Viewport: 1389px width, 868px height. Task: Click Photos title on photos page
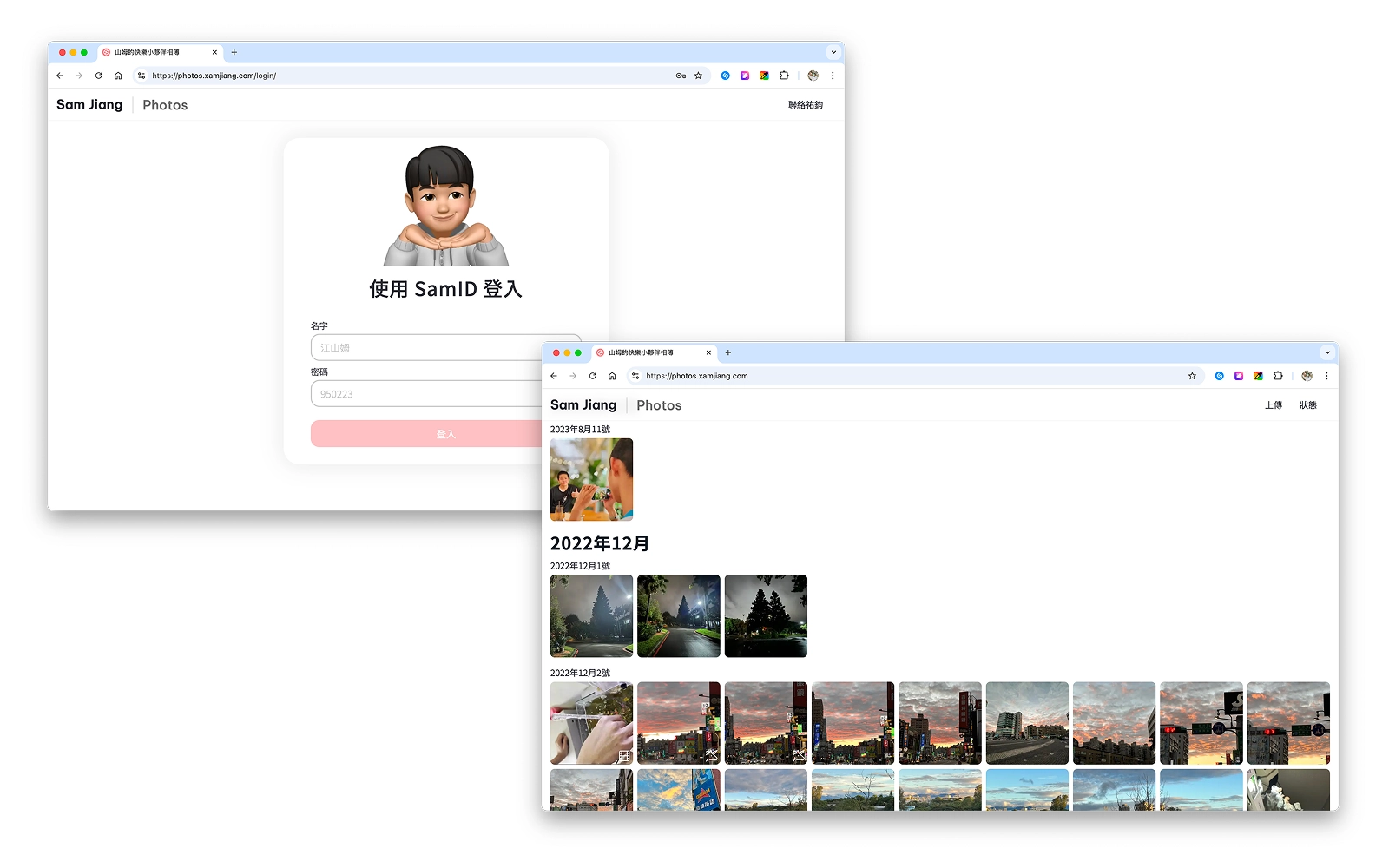(659, 405)
